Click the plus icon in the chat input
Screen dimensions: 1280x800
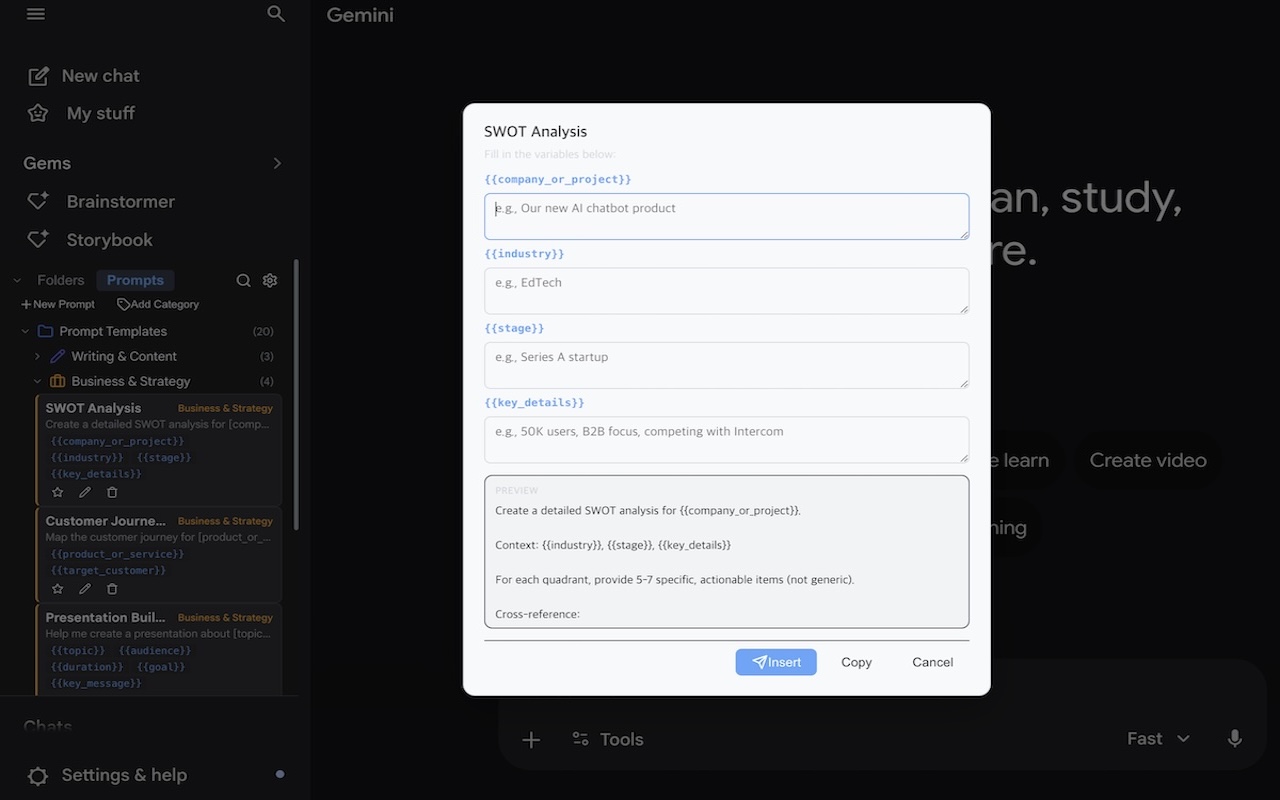[531, 739]
